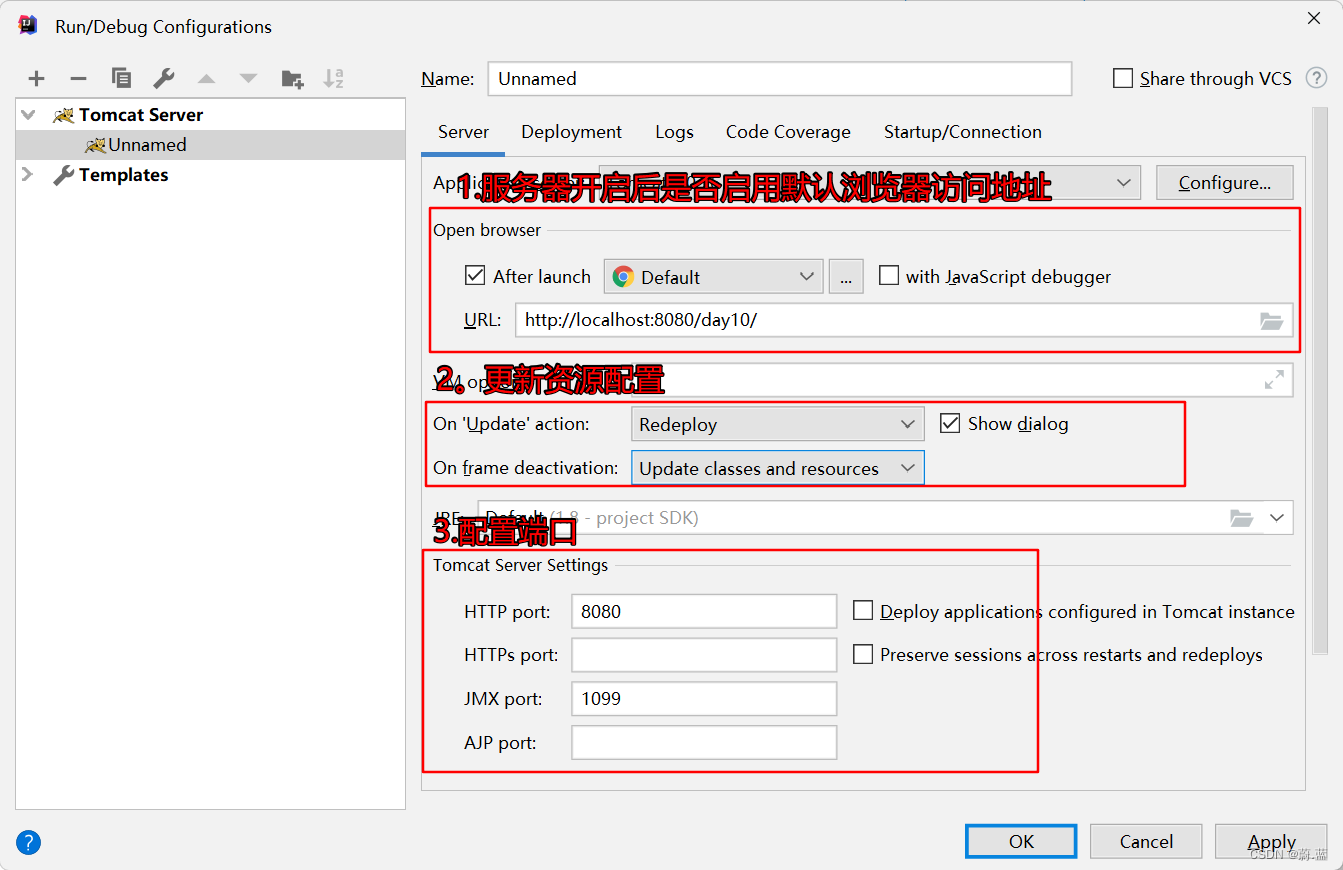The width and height of the screenshot is (1343, 870).
Task: Confirm with the OK button
Action: (x=1021, y=841)
